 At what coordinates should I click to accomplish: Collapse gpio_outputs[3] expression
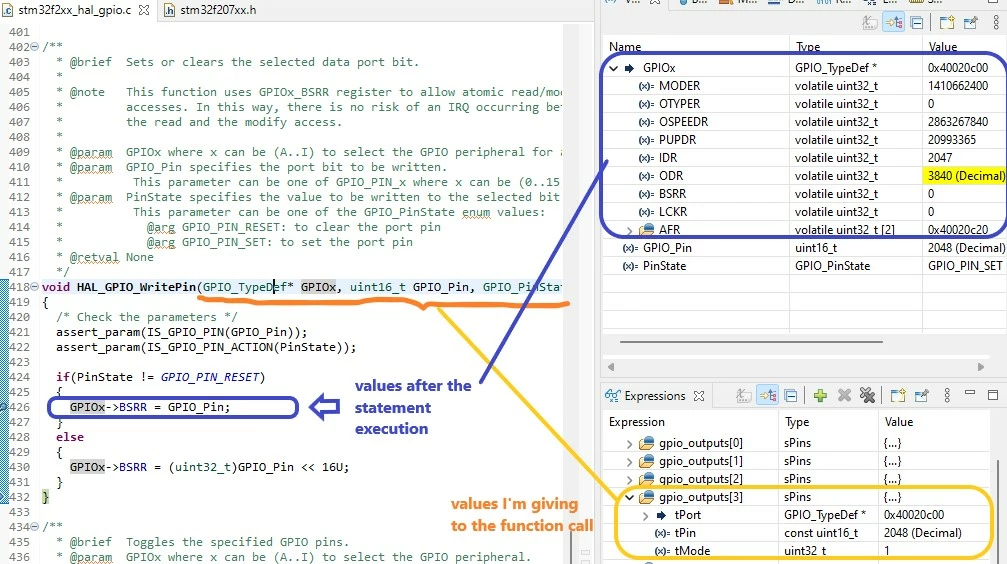pyautogui.click(x=629, y=497)
